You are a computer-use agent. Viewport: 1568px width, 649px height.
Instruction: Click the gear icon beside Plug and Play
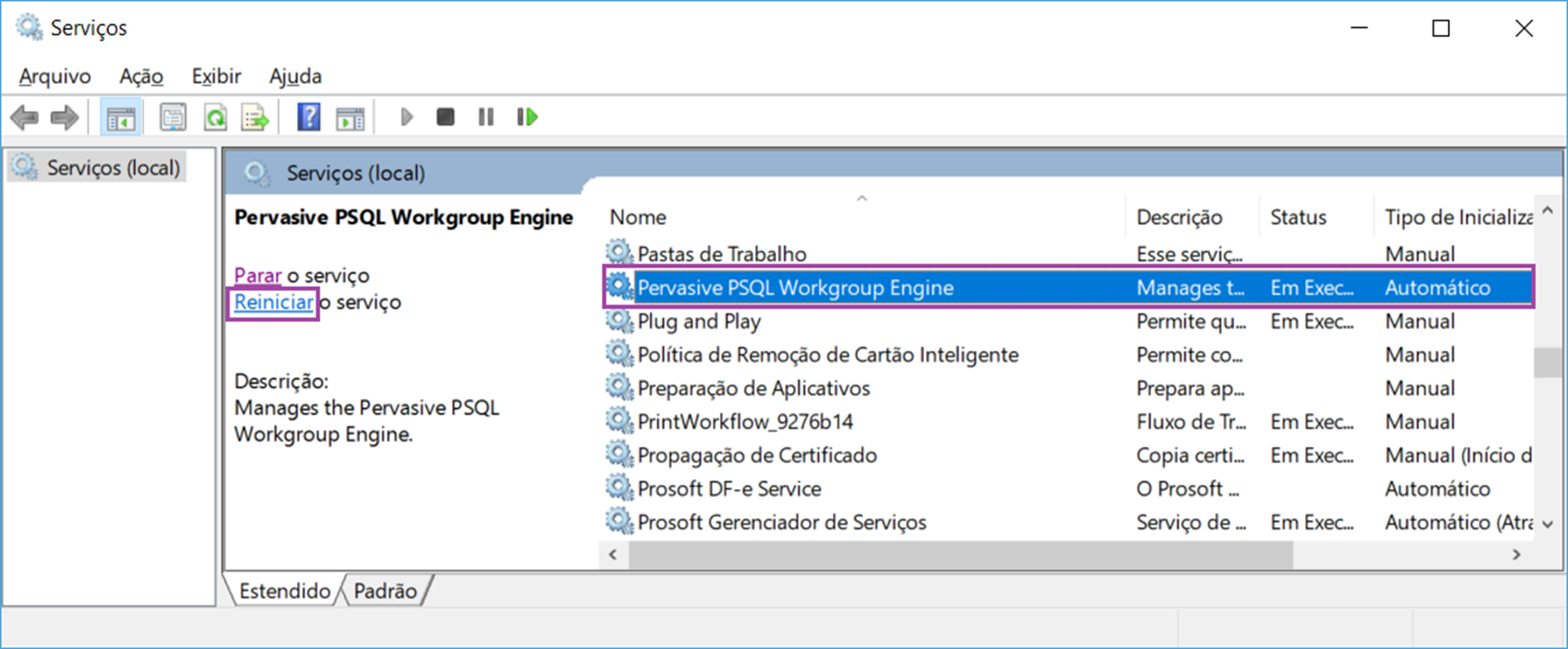point(619,320)
